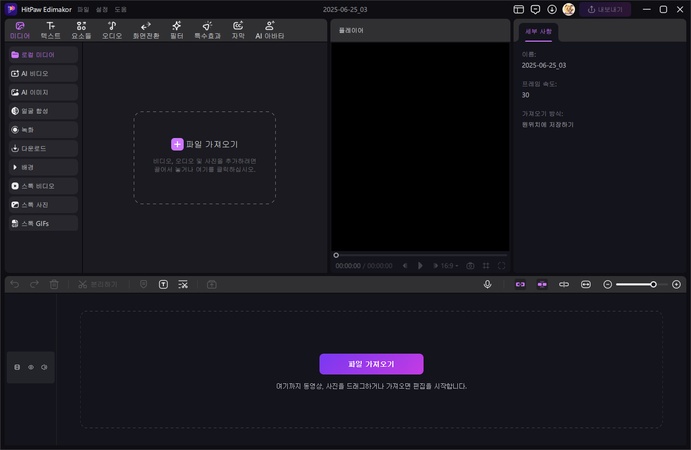Select the 세부 사항 tab
This screenshot has height=450, width=691.
point(538,31)
